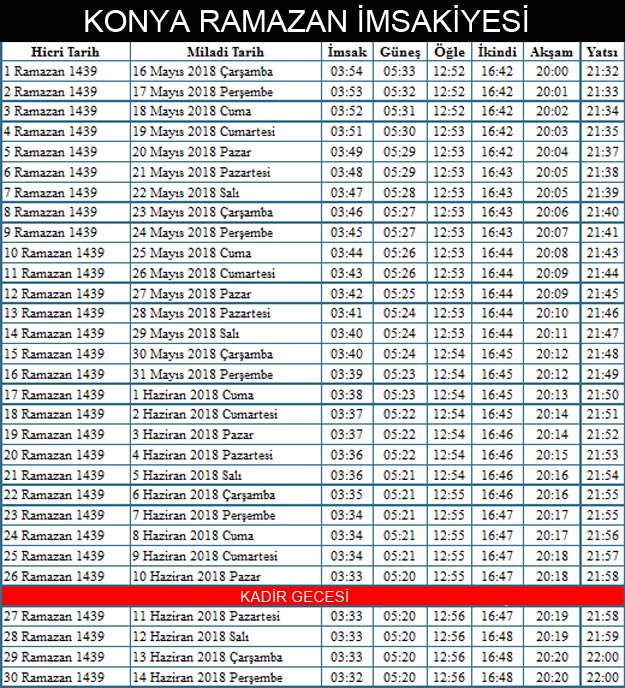Select the Öğle column header
The image size is (625, 688).
coord(449,52)
